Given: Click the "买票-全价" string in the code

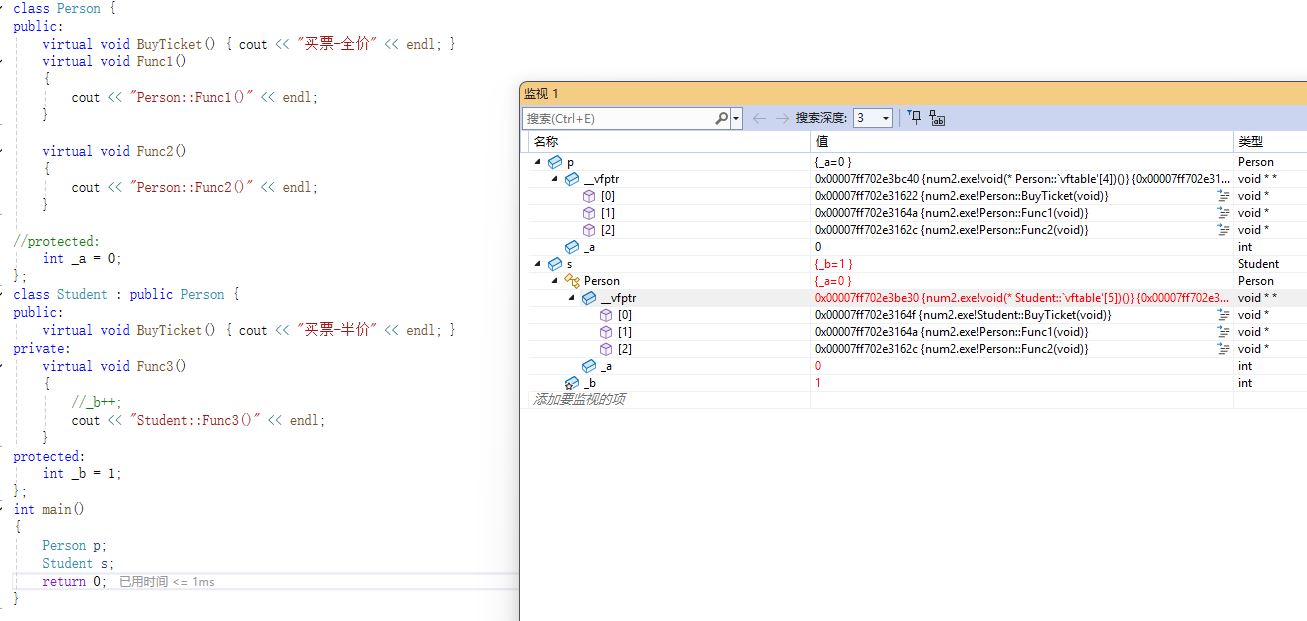Looking at the screenshot, I should click(337, 44).
